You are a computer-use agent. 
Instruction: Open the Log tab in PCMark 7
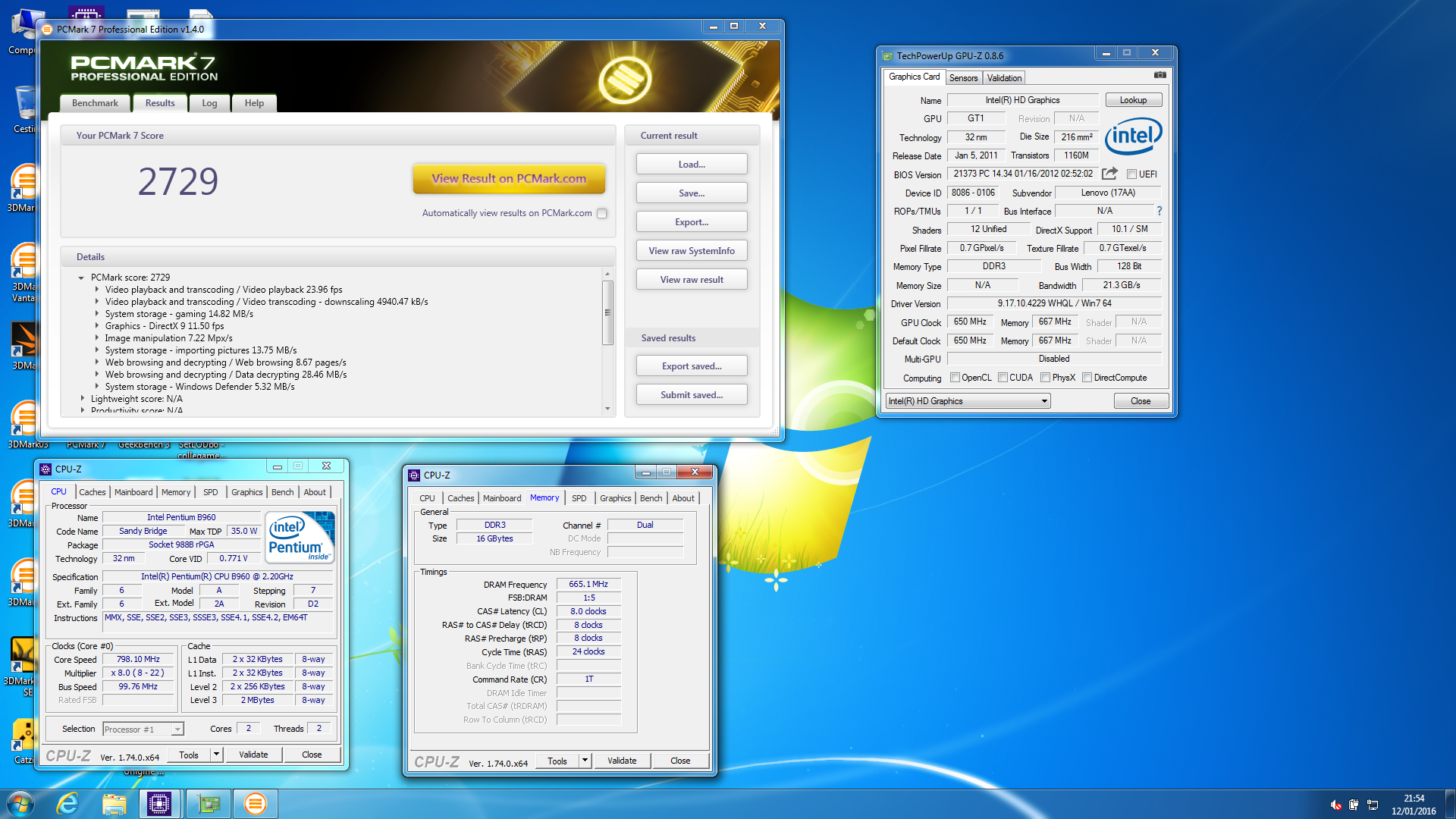click(209, 103)
